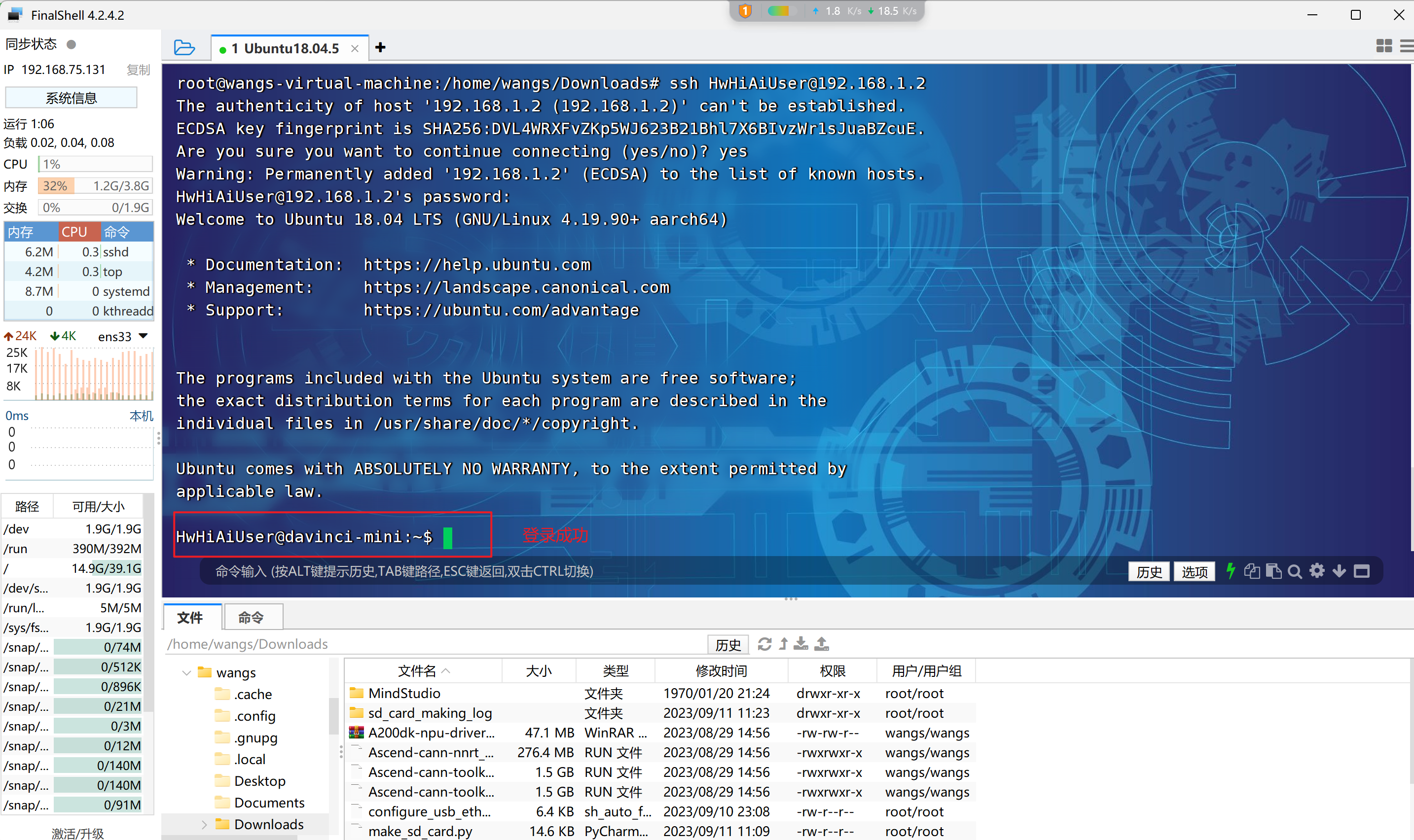
Task: Click the terminal down-arrow icon
Action: coord(1339,571)
